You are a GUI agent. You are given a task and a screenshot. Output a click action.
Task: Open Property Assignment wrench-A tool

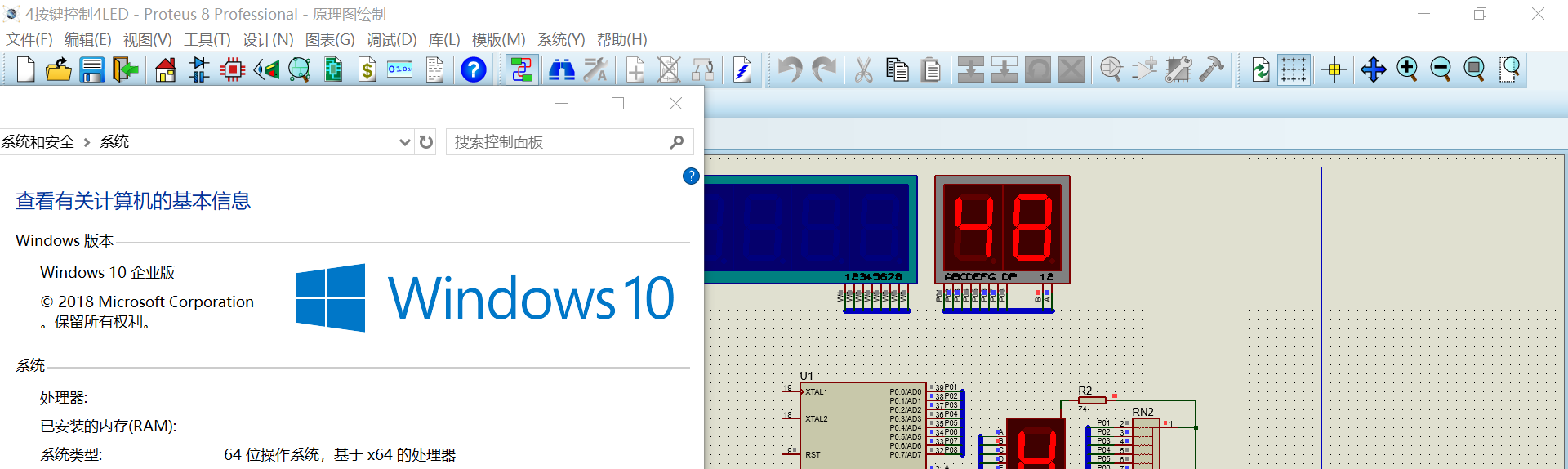pos(595,70)
